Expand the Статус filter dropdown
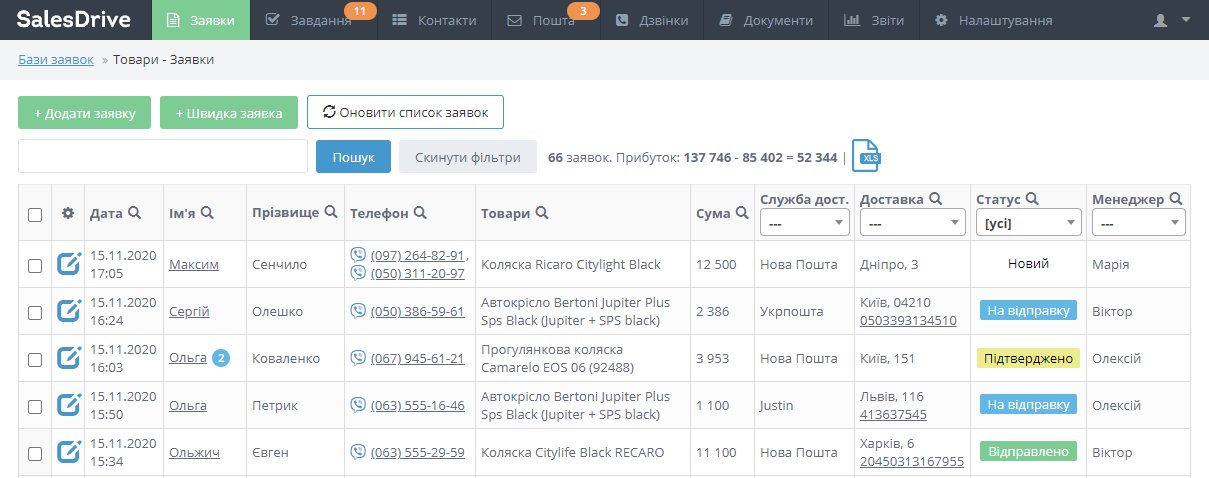Viewport: 1209px width, 478px height. (x=1028, y=223)
